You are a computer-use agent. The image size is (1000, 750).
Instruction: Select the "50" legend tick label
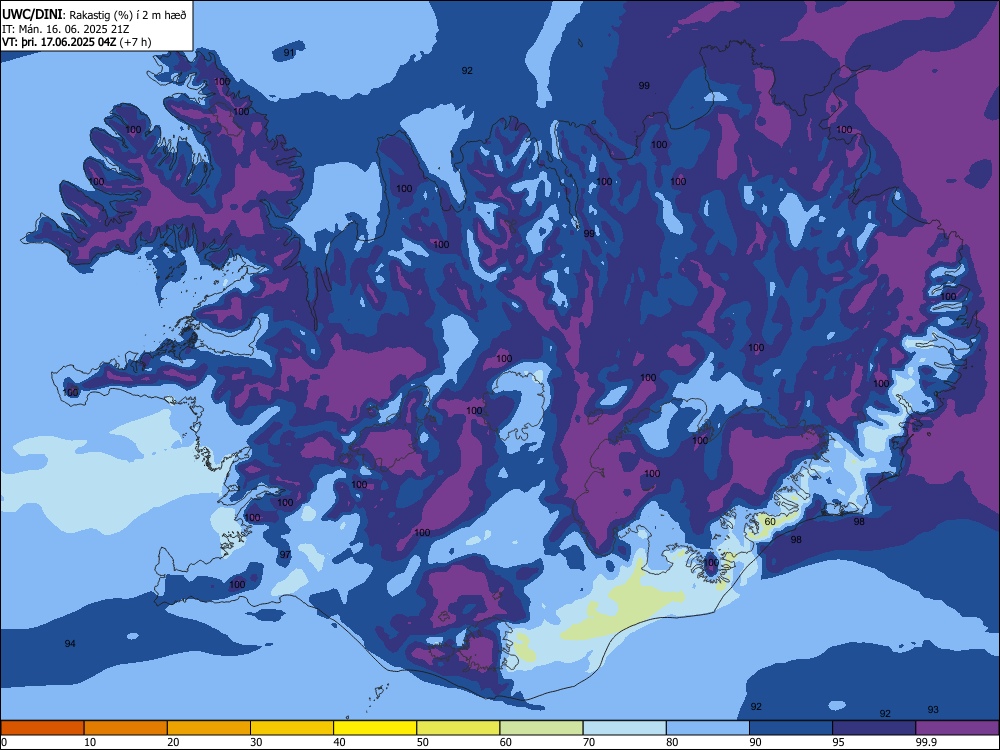coord(423,742)
